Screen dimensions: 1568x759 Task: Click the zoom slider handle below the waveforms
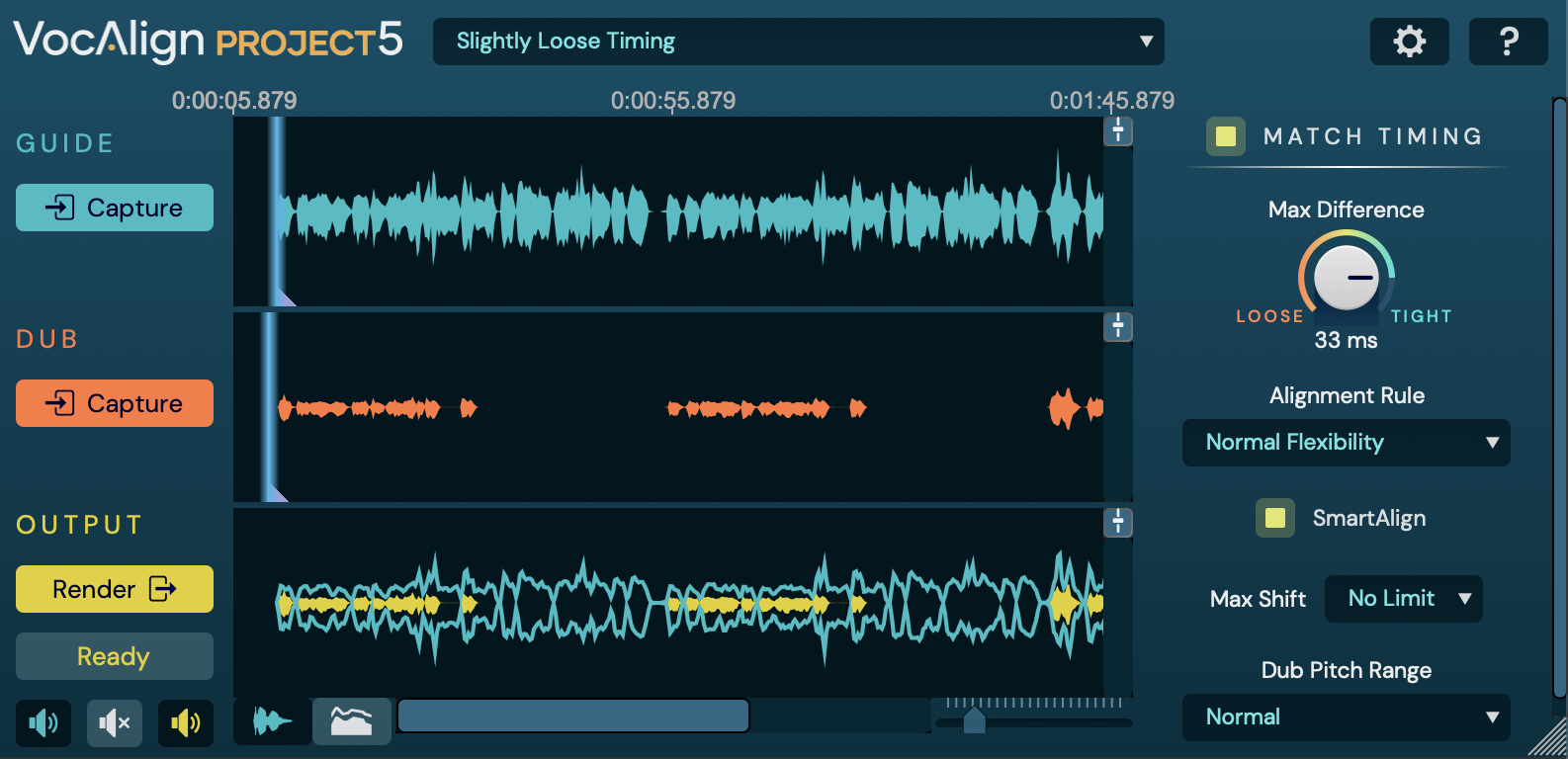pyautogui.click(x=974, y=720)
